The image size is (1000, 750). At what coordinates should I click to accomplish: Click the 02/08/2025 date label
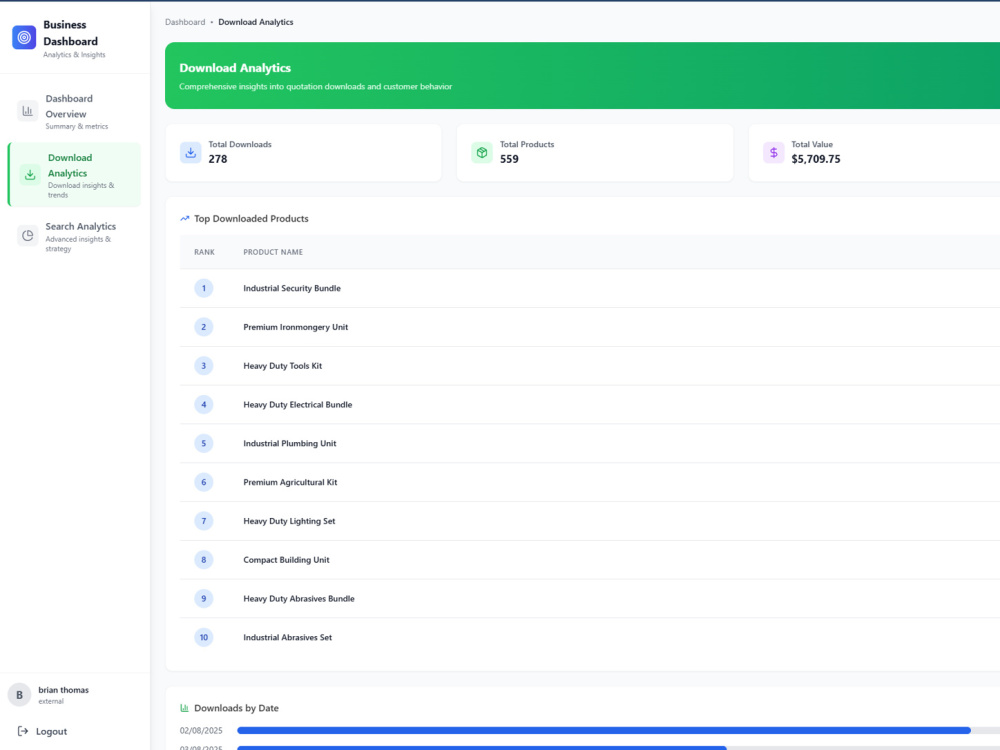[x=201, y=730]
